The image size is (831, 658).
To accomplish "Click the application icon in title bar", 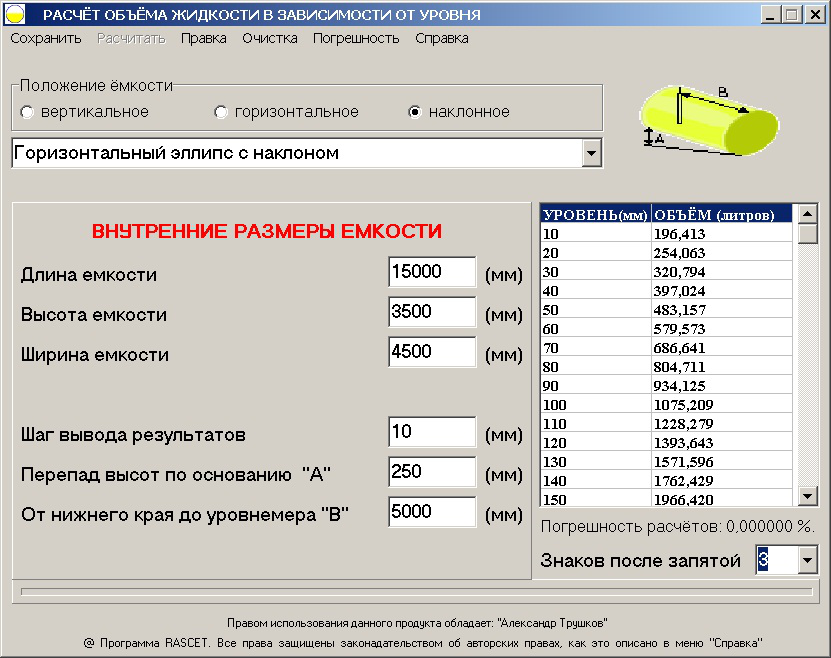I will point(14,13).
